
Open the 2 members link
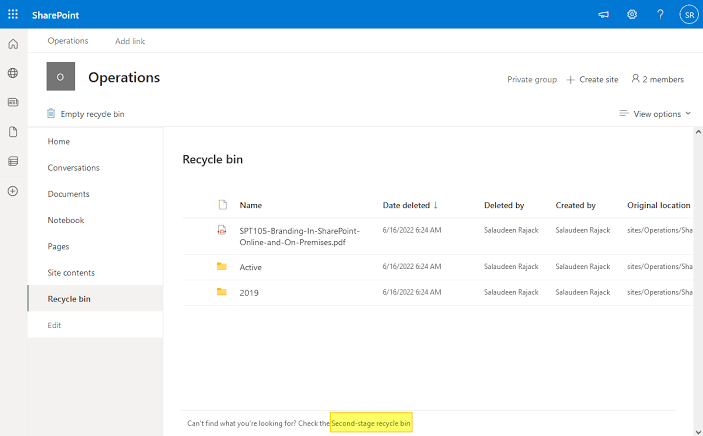point(658,79)
